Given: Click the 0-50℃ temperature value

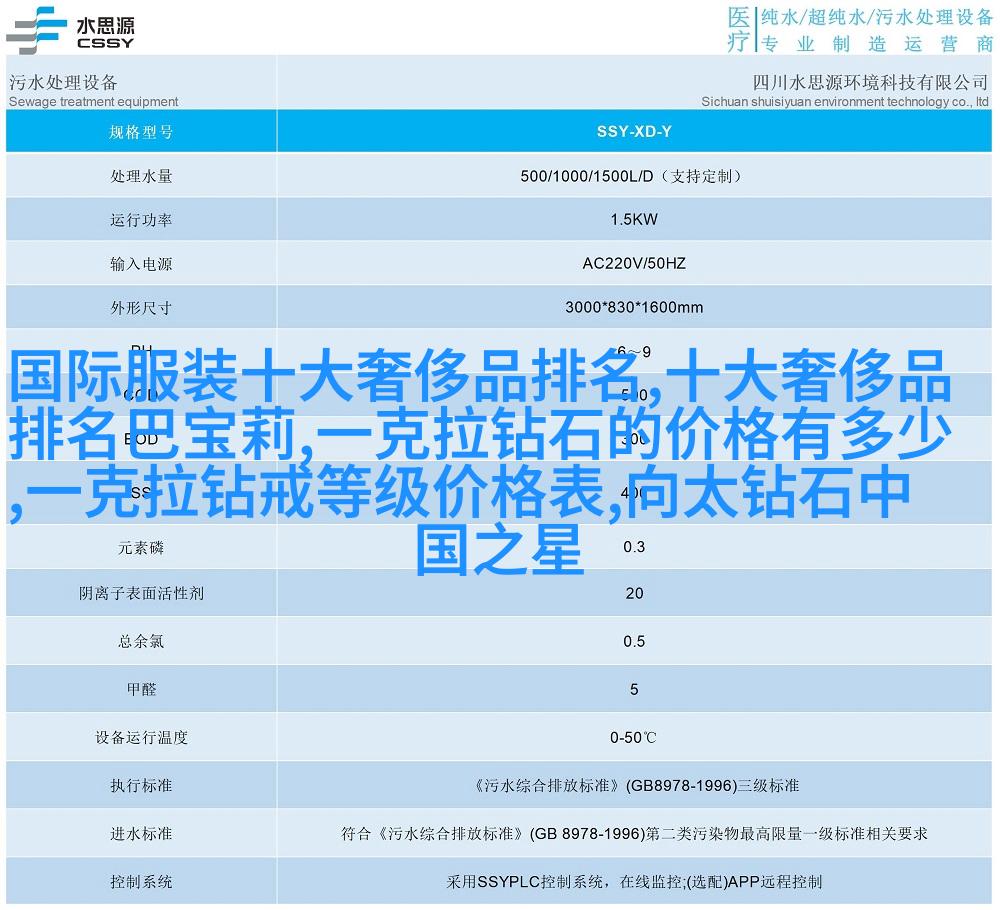Looking at the screenshot, I should click(x=633, y=738).
